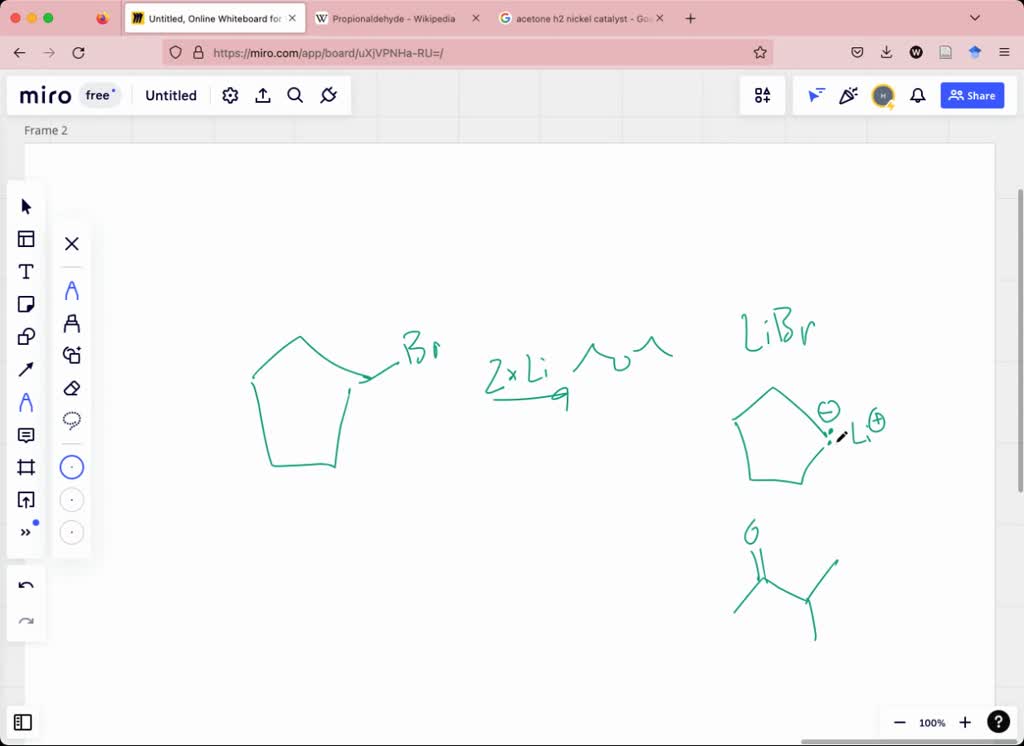1024x746 pixels.
Task: Close the pen options panel
Action: (x=72, y=243)
